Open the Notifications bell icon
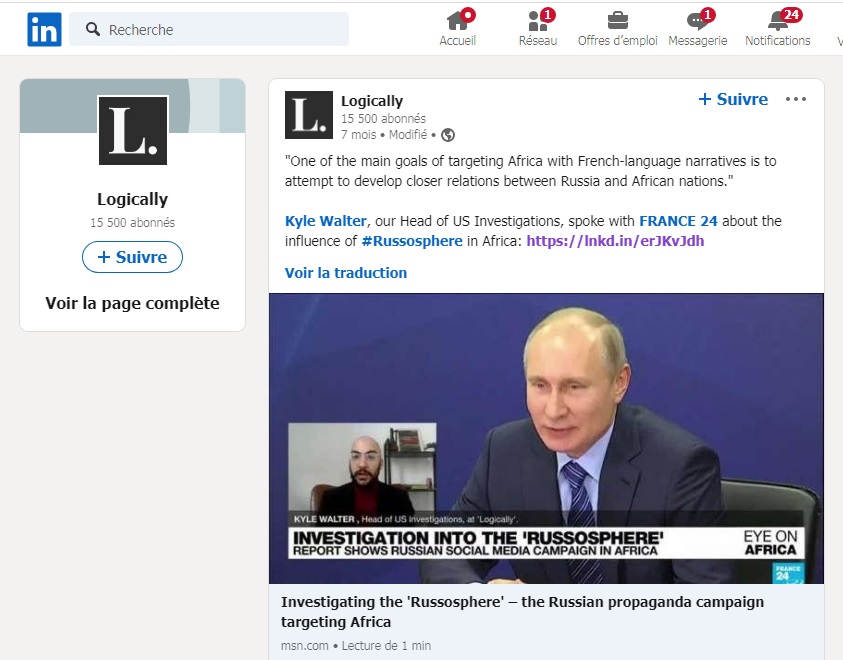This screenshot has height=660, width=843. 777,20
